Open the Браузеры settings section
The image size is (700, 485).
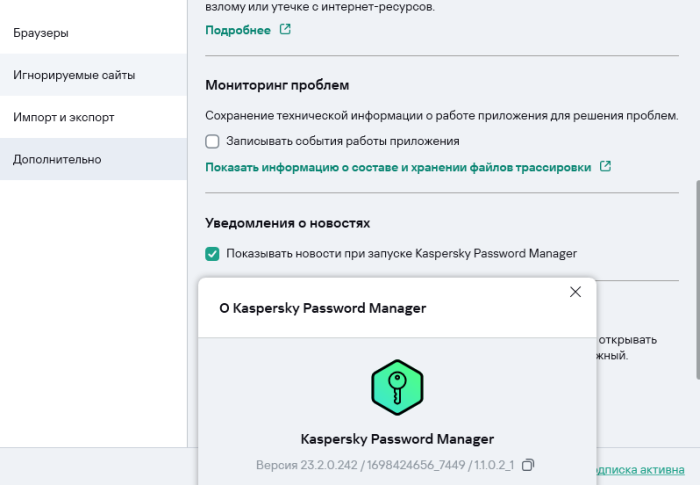click(41, 33)
